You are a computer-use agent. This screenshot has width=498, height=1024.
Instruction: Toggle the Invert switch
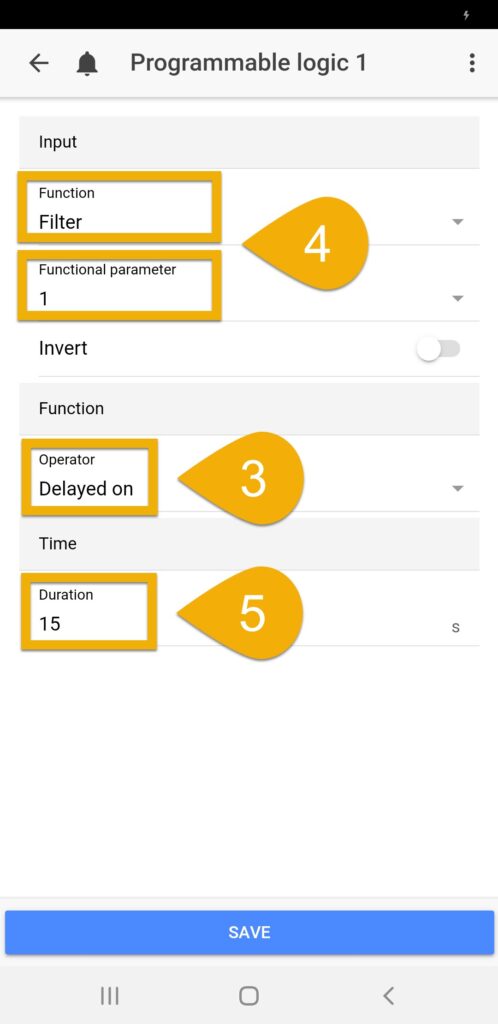point(439,349)
